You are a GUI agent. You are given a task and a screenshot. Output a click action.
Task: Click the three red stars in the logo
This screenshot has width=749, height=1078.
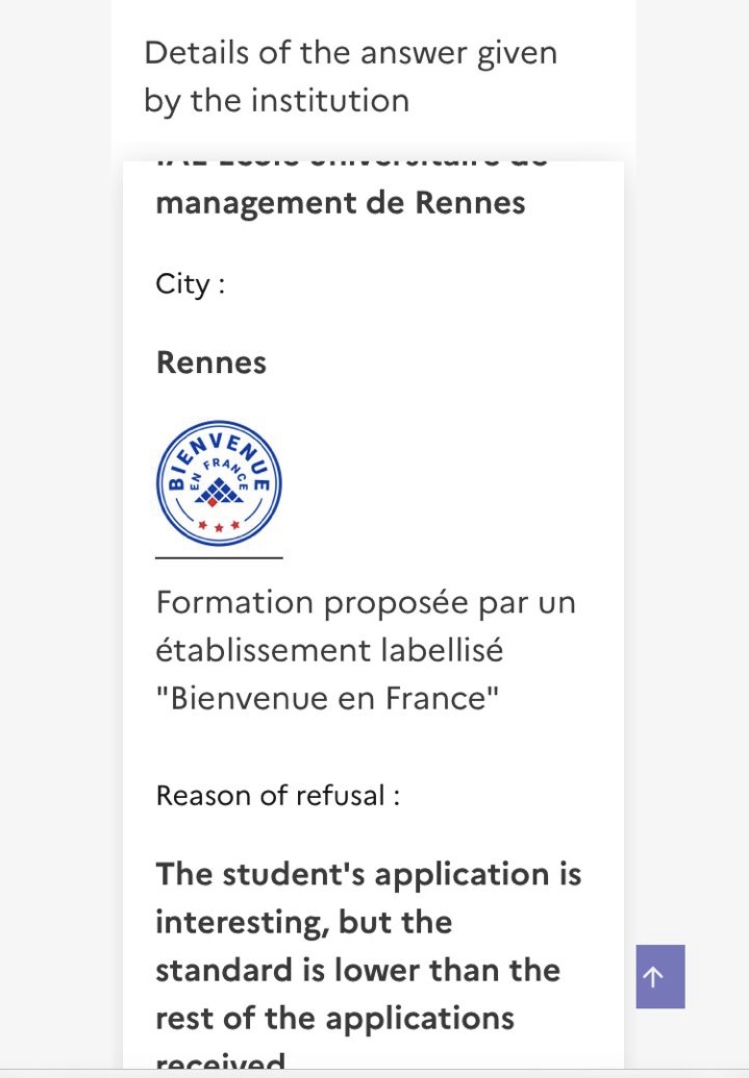point(219,525)
